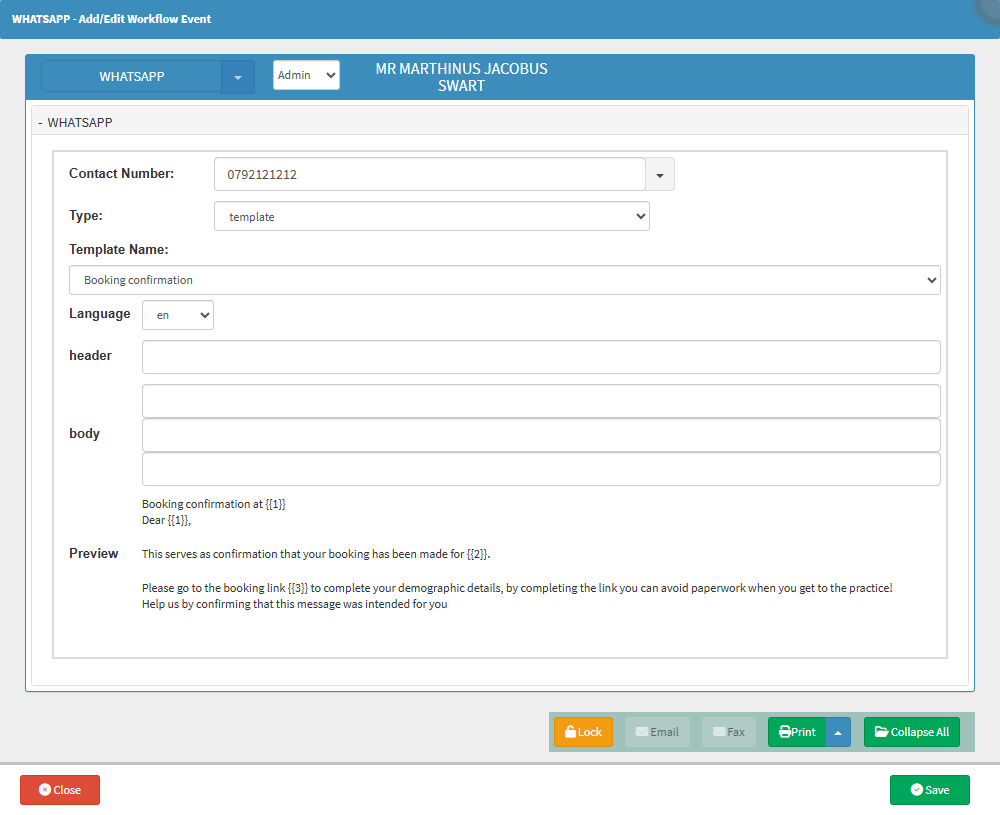The image size is (1000, 815).
Task: Click the third body input field
Action: click(541, 469)
